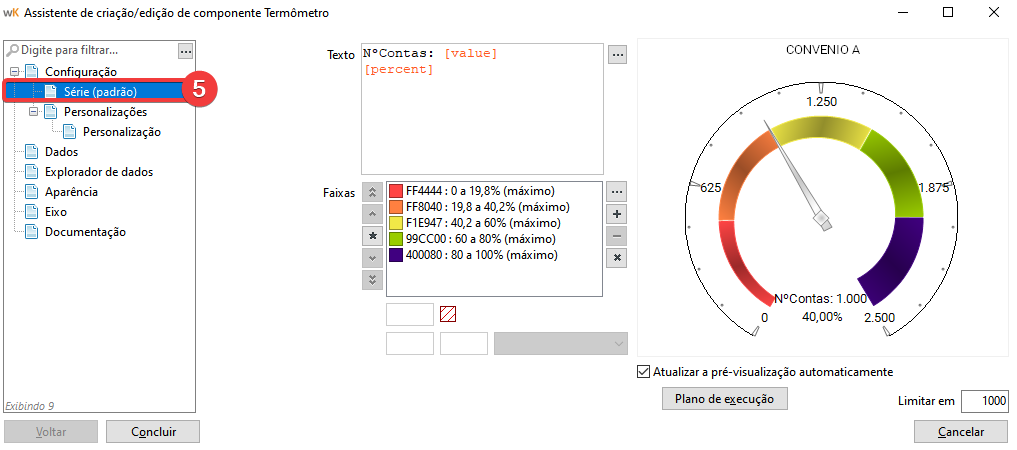Move selected faixa up one position

[x=372, y=214]
